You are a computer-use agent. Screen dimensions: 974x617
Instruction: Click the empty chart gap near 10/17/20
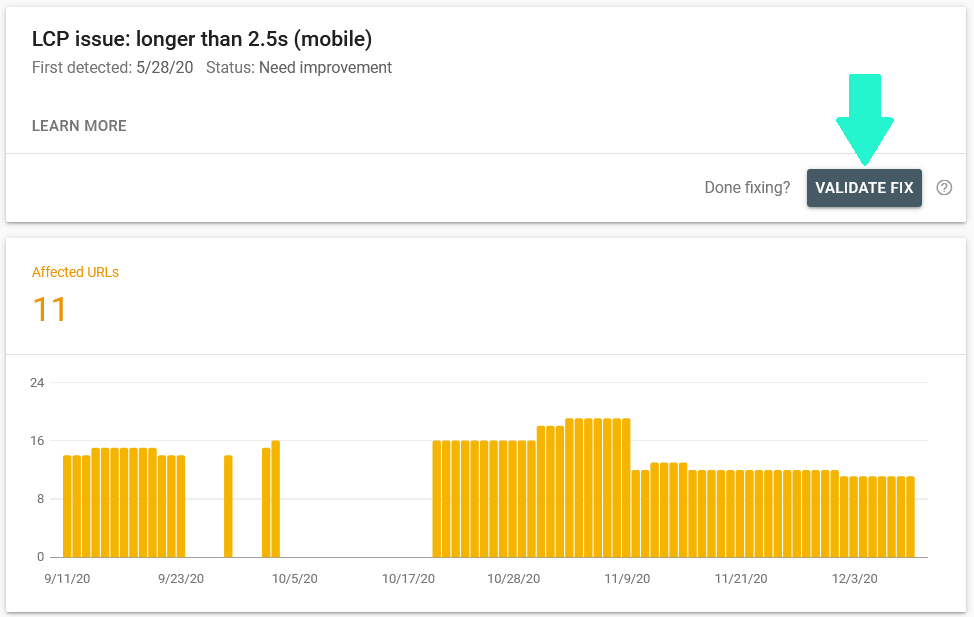coord(400,500)
